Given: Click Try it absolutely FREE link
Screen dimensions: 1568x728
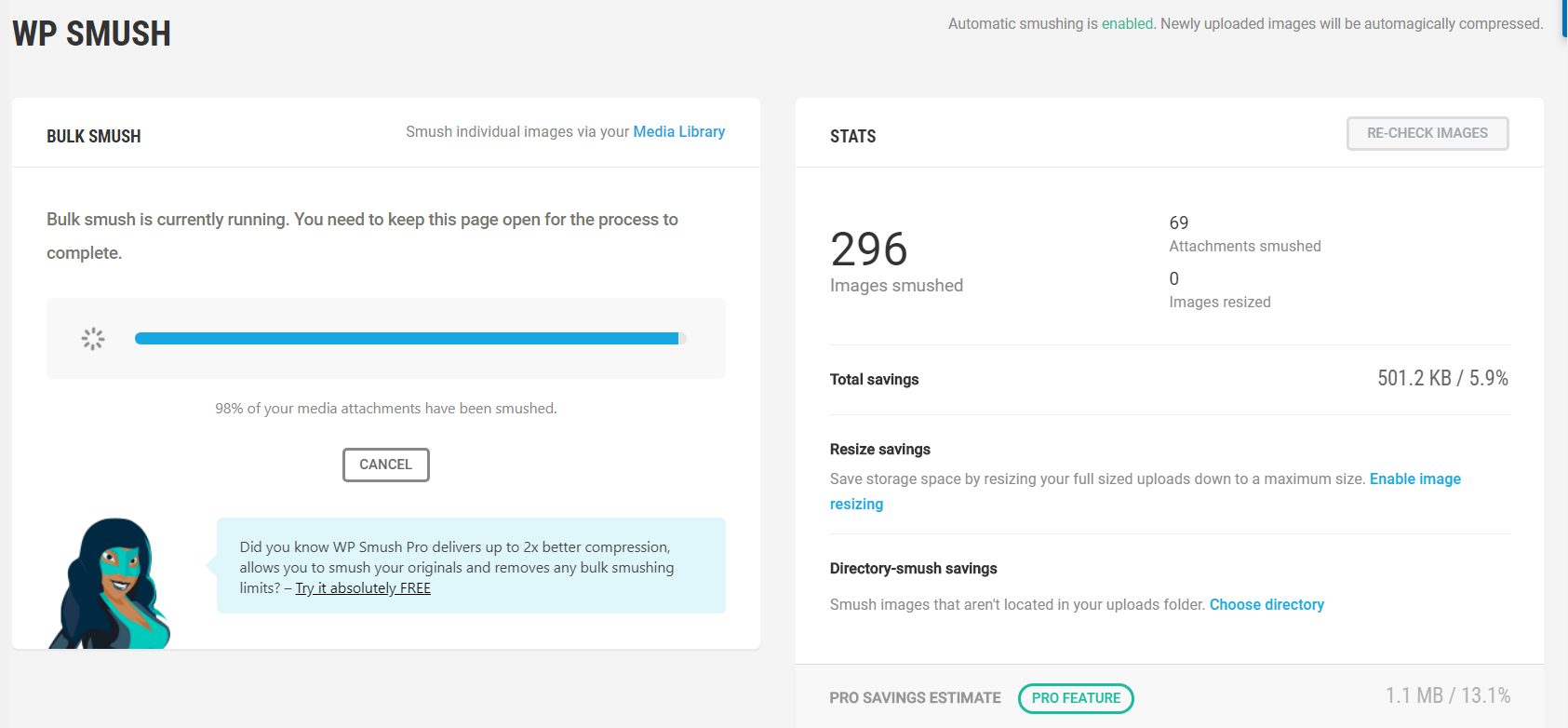Looking at the screenshot, I should click(x=363, y=588).
